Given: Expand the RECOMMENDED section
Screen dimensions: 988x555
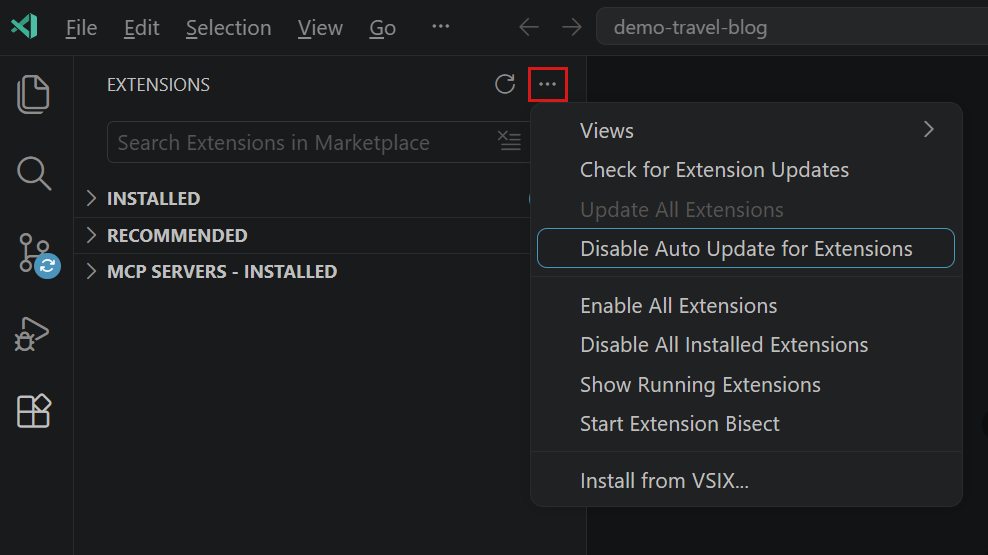Looking at the screenshot, I should tap(302, 236).
